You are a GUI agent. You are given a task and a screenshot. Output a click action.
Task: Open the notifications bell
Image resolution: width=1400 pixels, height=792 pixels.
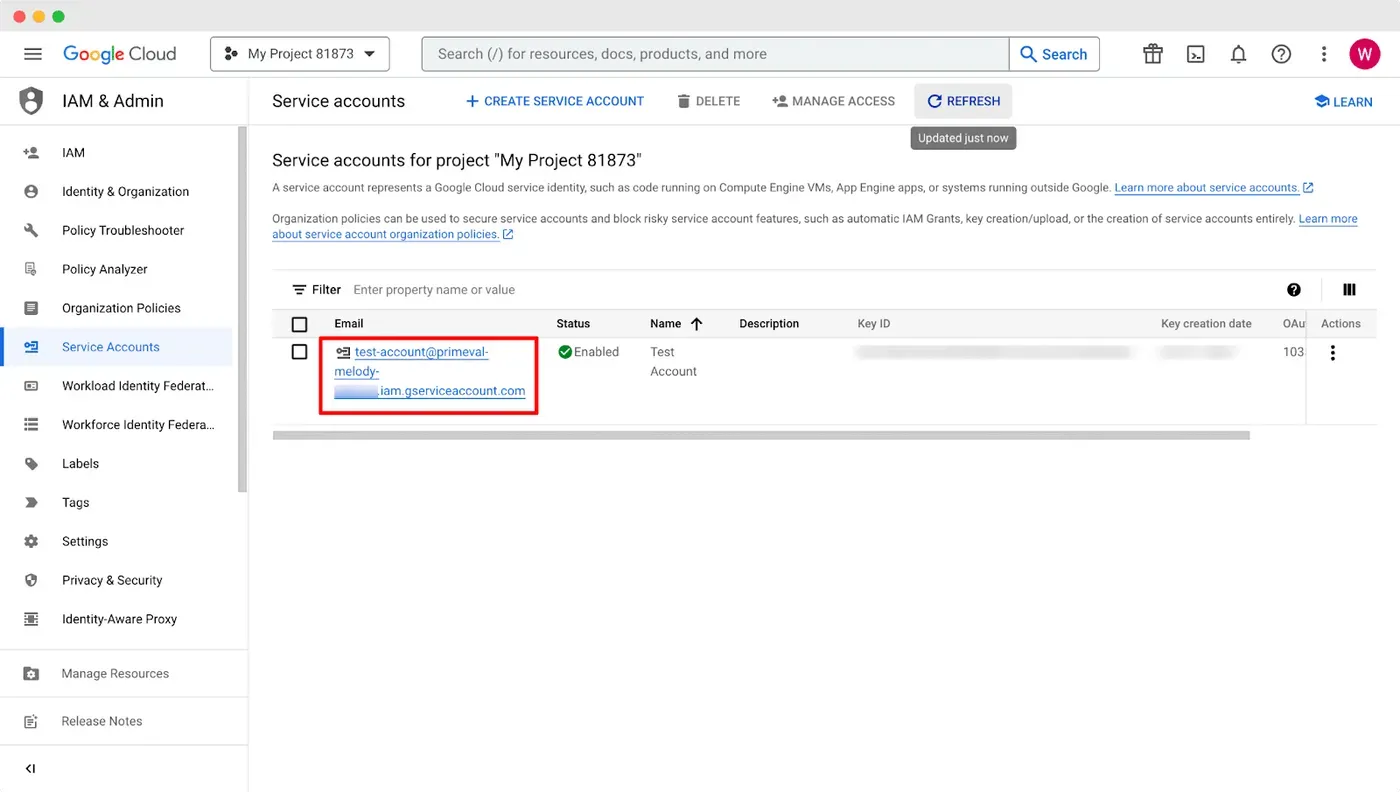pyautogui.click(x=1238, y=54)
